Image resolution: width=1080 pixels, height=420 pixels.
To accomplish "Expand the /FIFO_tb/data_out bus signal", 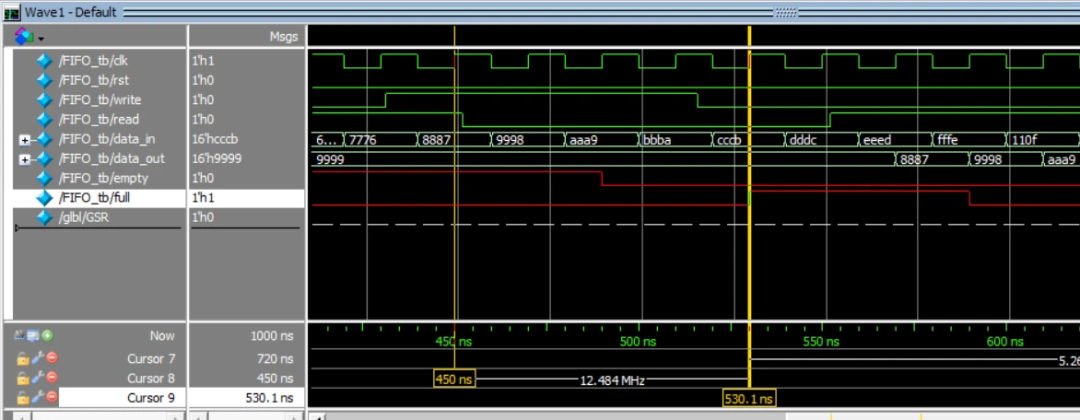I will (x=24, y=159).
